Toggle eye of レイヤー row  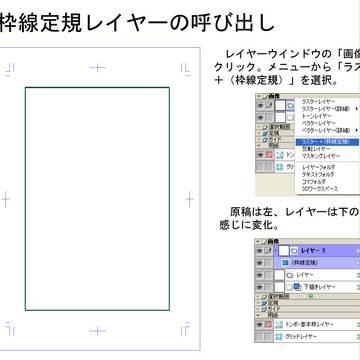coord(260,275)
